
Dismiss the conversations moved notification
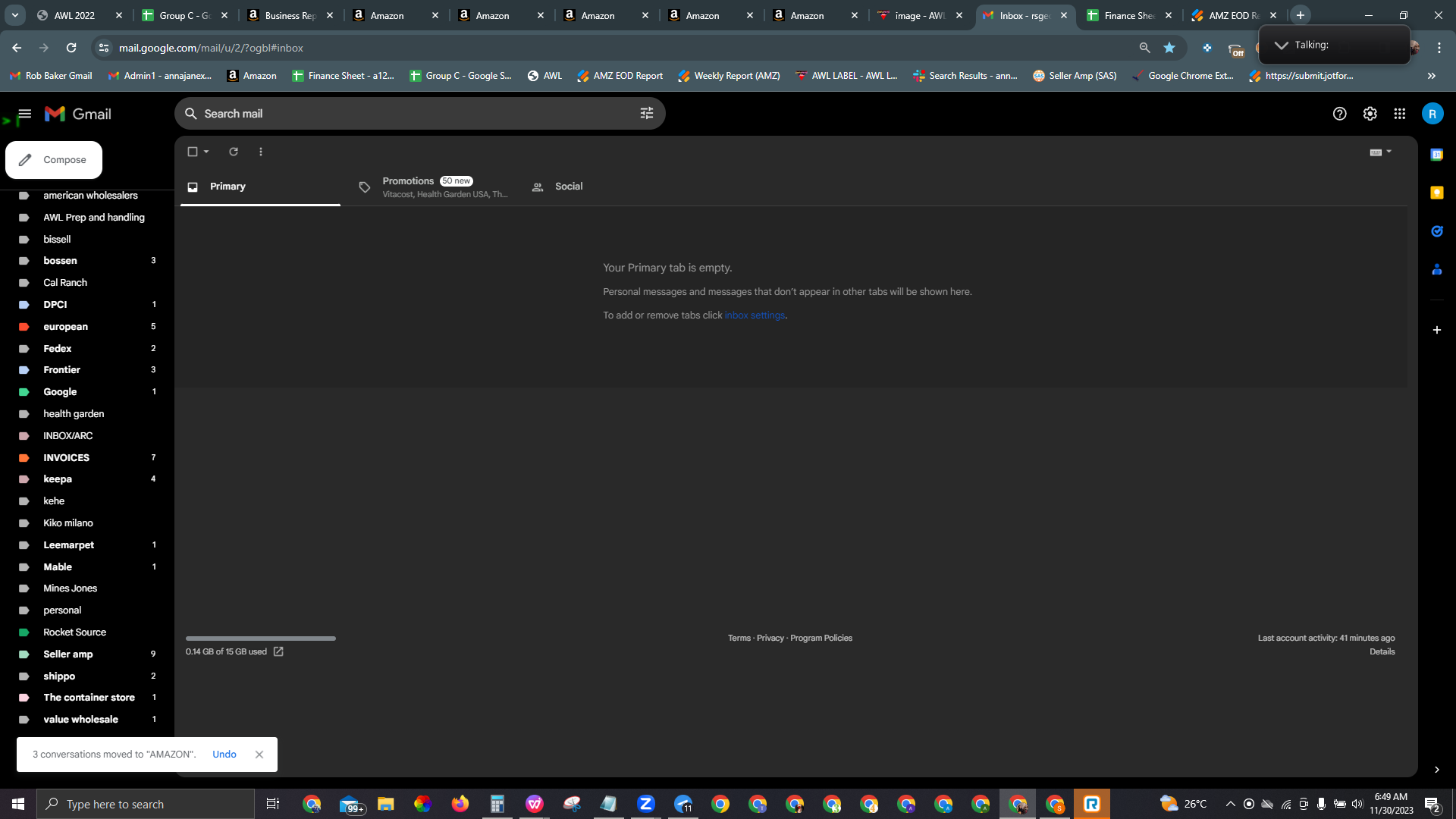[259, 755]
